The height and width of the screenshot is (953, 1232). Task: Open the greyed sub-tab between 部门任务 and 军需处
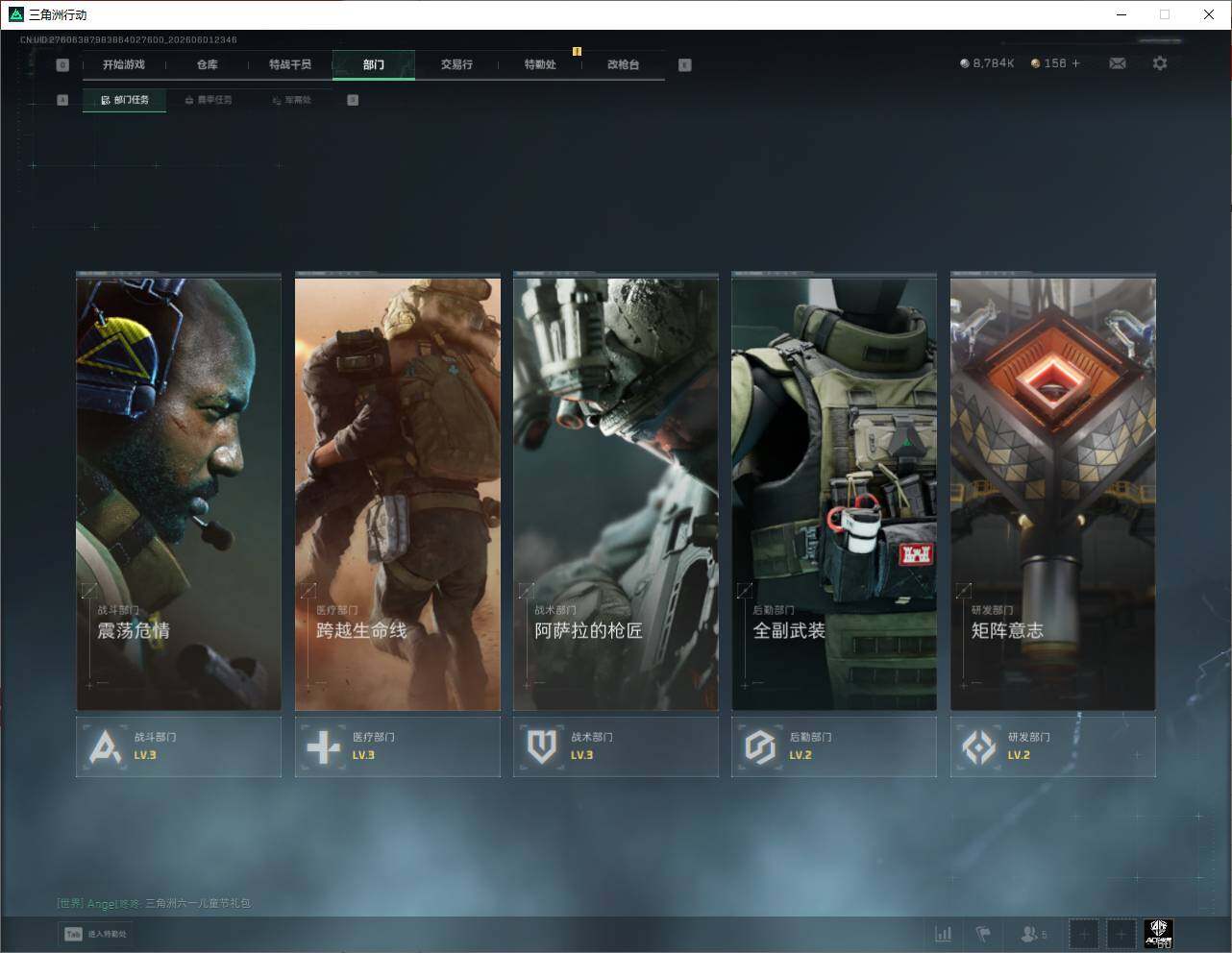(x=209, y=100)
